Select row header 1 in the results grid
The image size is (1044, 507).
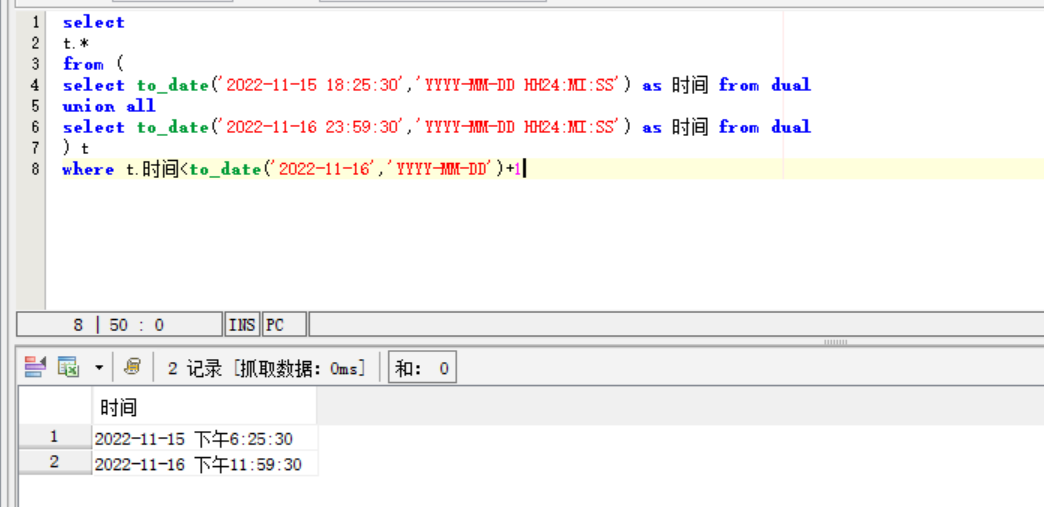(x=55, y=437)
